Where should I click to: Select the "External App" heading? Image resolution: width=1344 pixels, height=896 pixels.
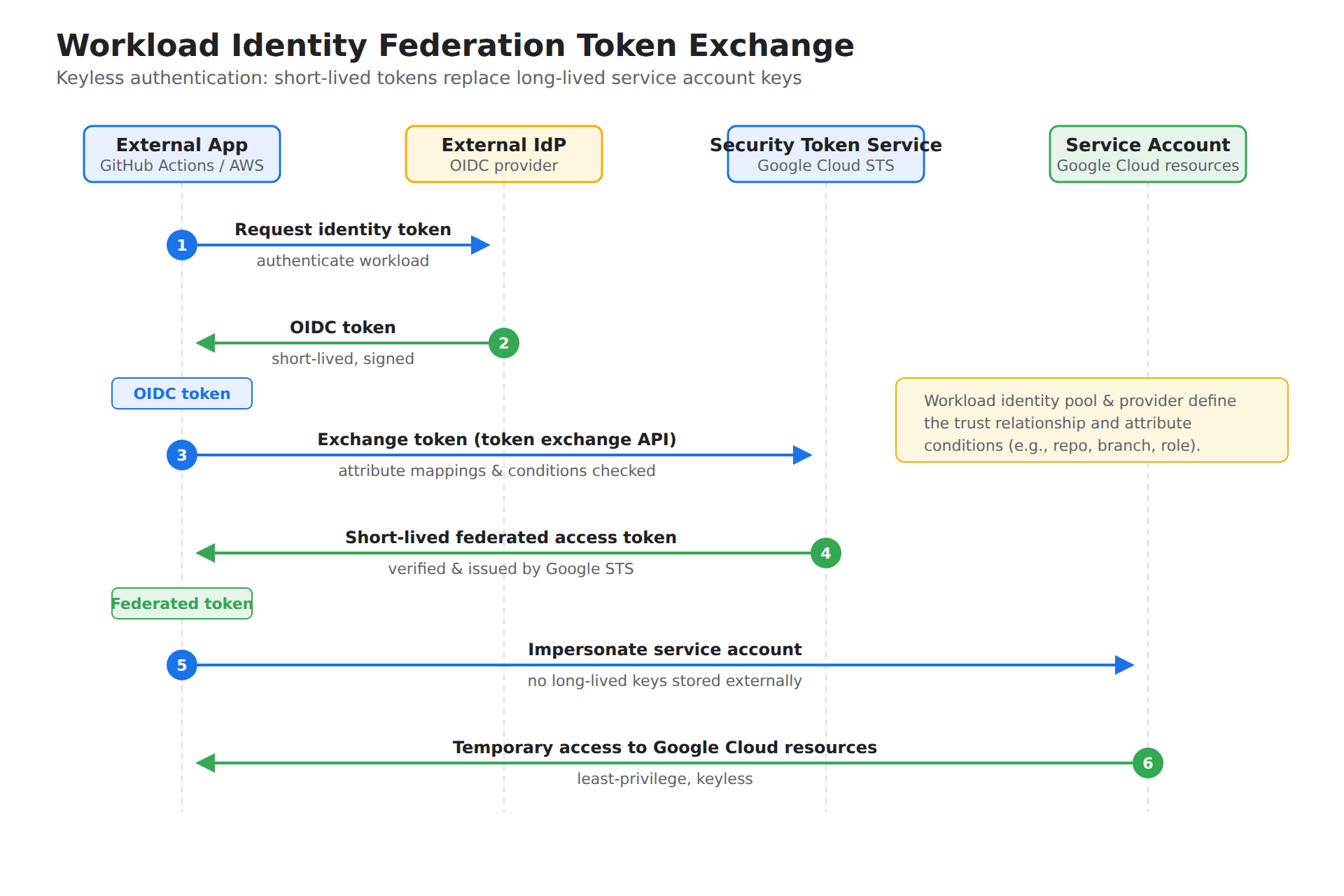click(182, 145)
